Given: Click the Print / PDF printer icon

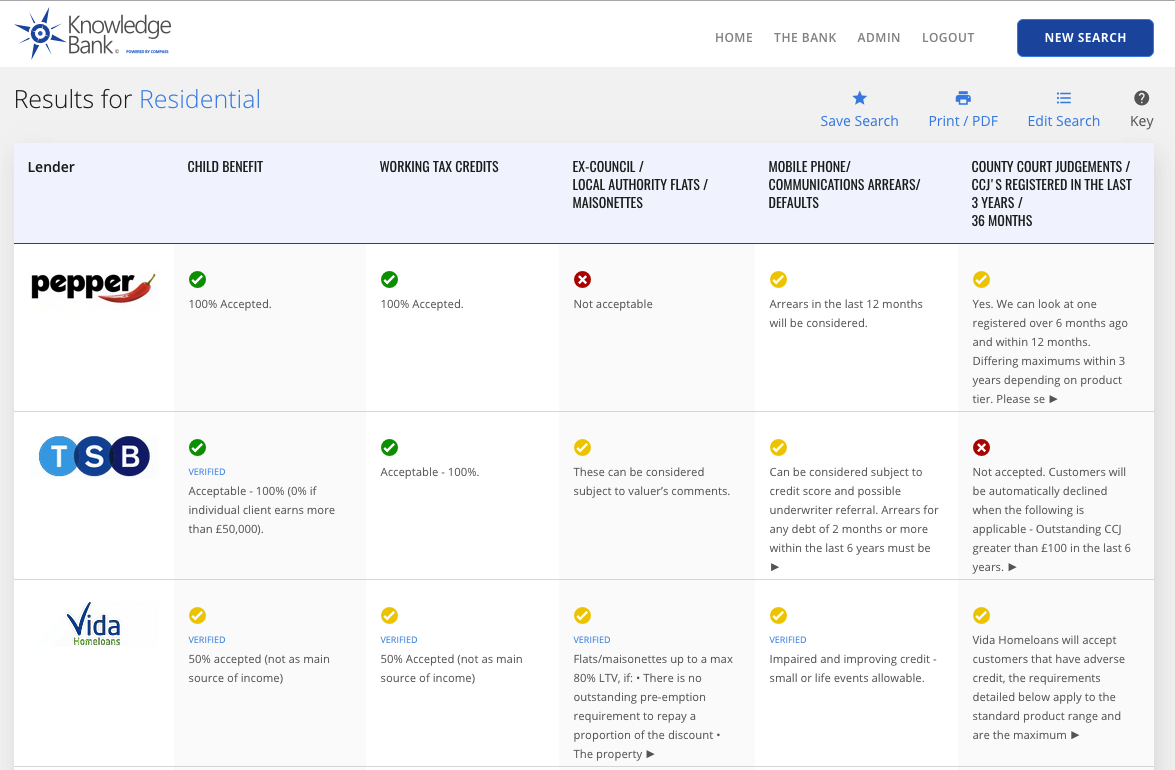Looking at the screenshot, I should point(963,98).
